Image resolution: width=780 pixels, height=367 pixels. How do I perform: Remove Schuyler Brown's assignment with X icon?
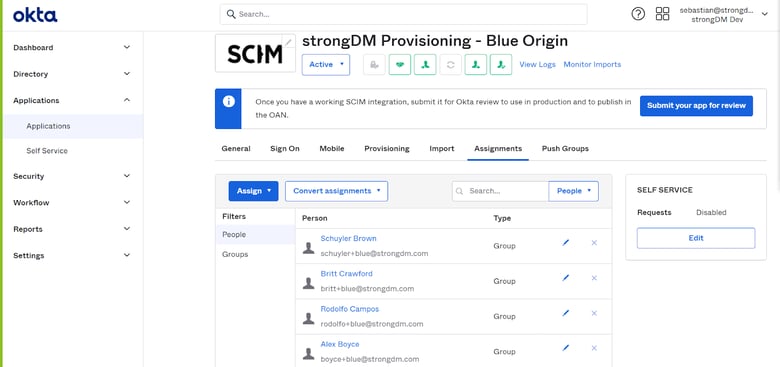594,243
